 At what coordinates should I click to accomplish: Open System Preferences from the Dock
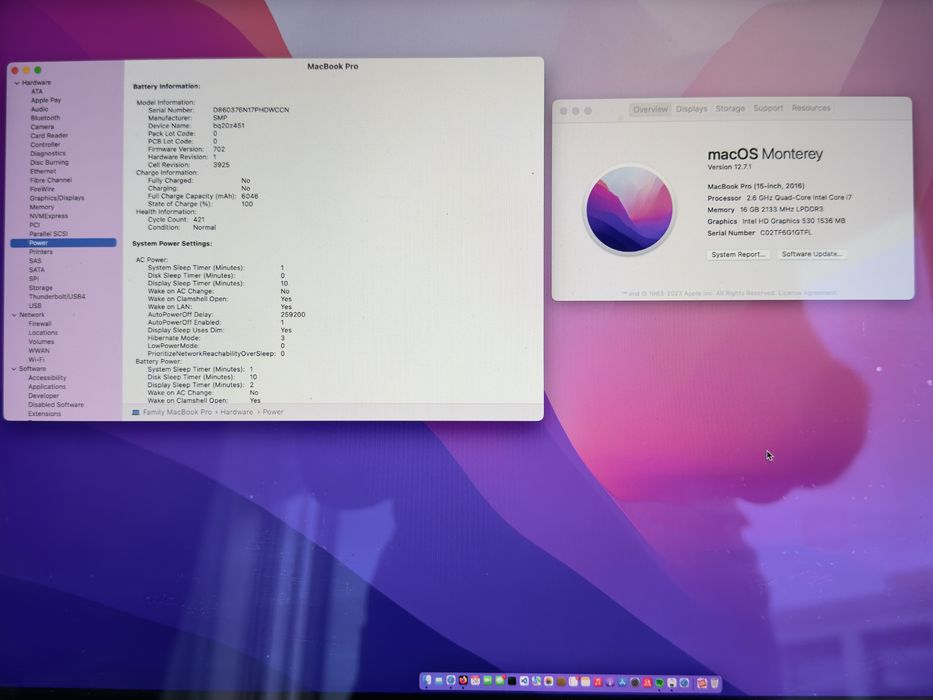tap(635, 682)
